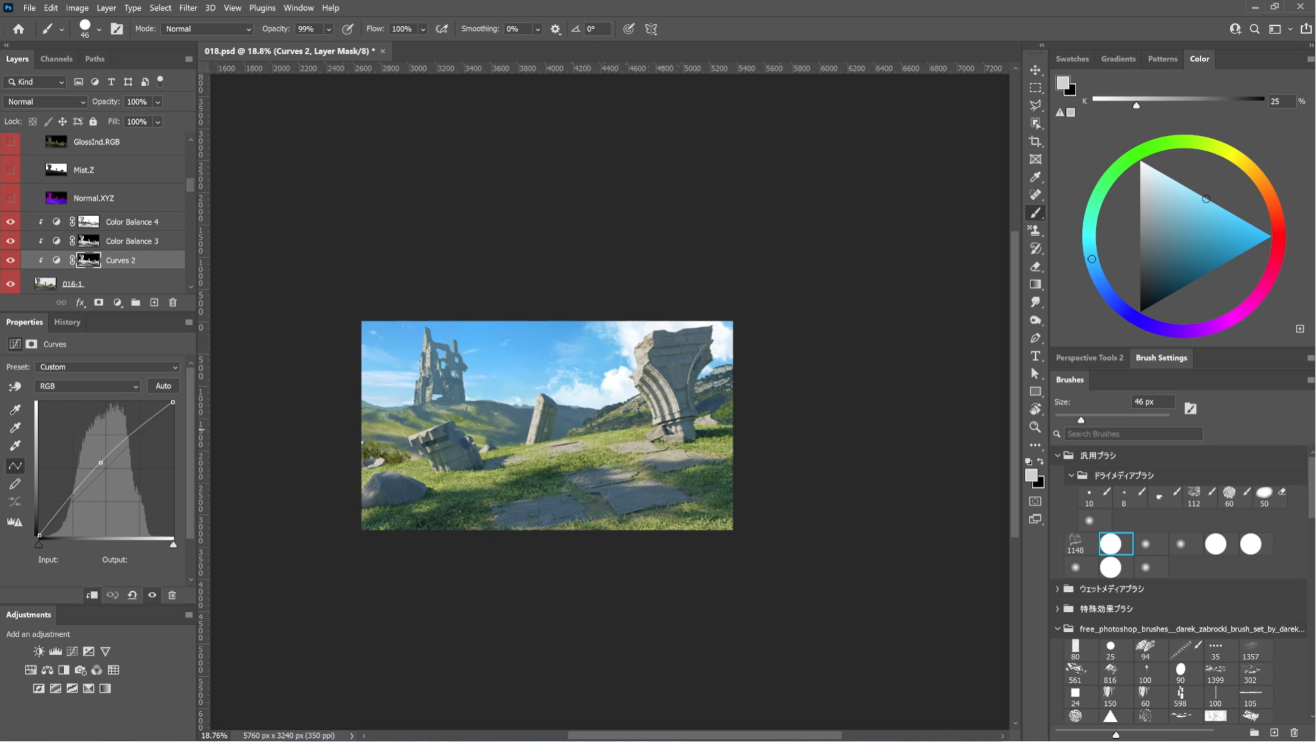Add a layer mask from Layers panel
The image size is (1316, 742).
(98, 302)
